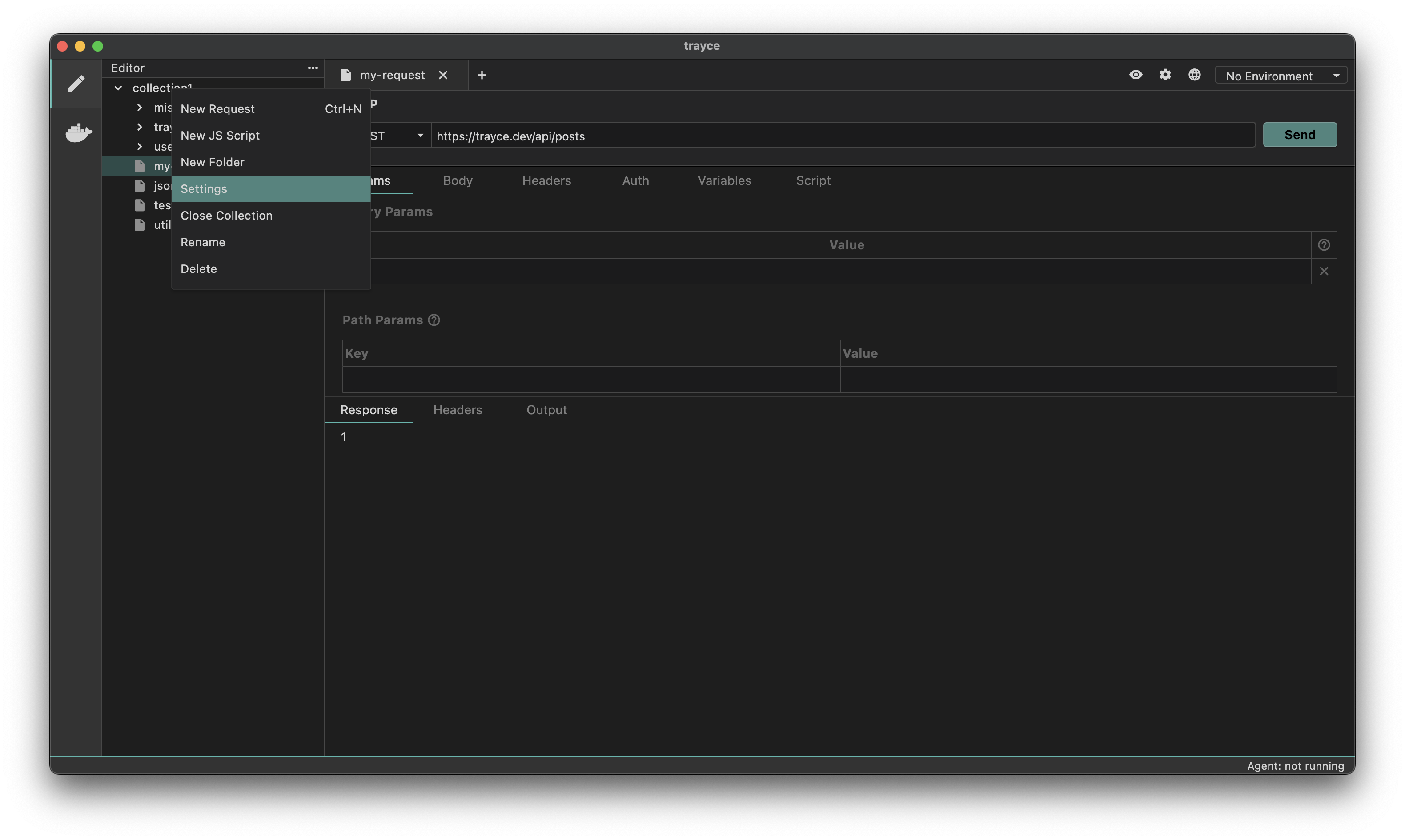Image resolution: width=1405 pixels, height=840 pixels.
Task: Remove the query param row with X
Action: 1324,271
